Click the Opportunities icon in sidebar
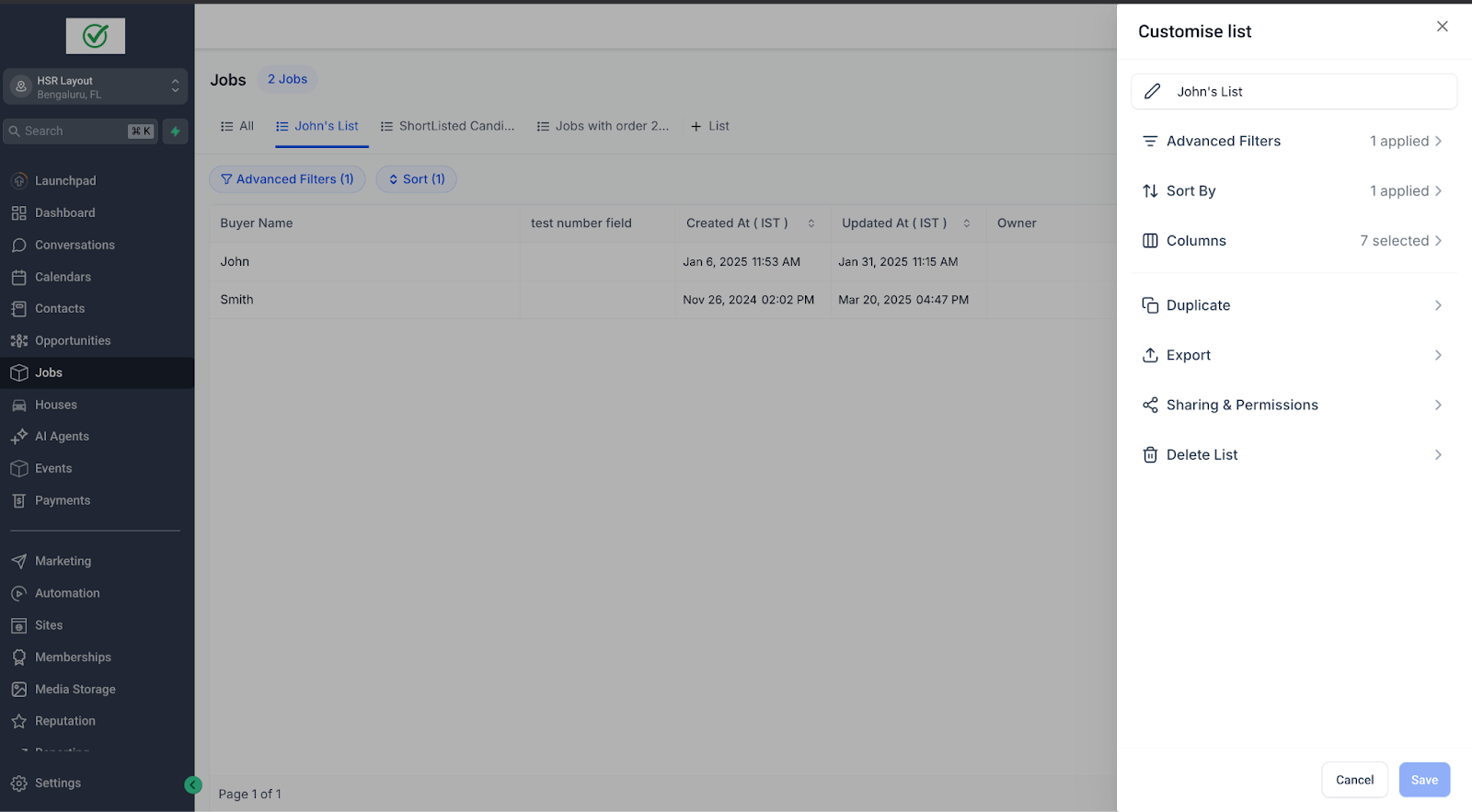 (19, 341)
